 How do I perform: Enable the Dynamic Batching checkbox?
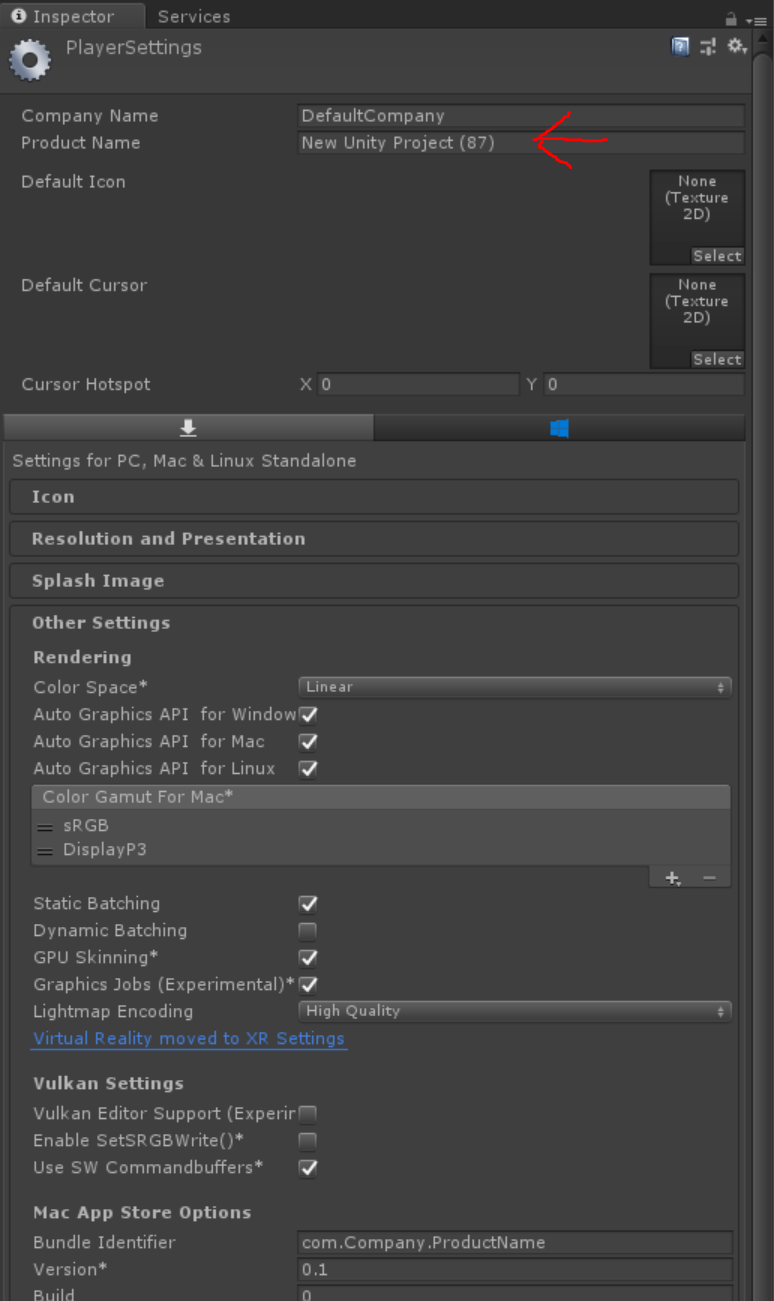click(308, 931)
